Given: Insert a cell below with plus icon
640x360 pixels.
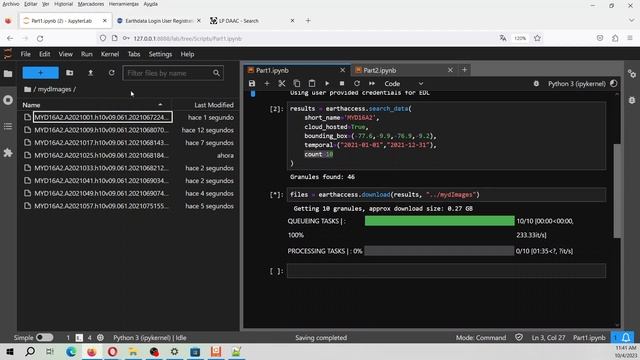Looking at the screenshot, I should (x=267, y=83).
